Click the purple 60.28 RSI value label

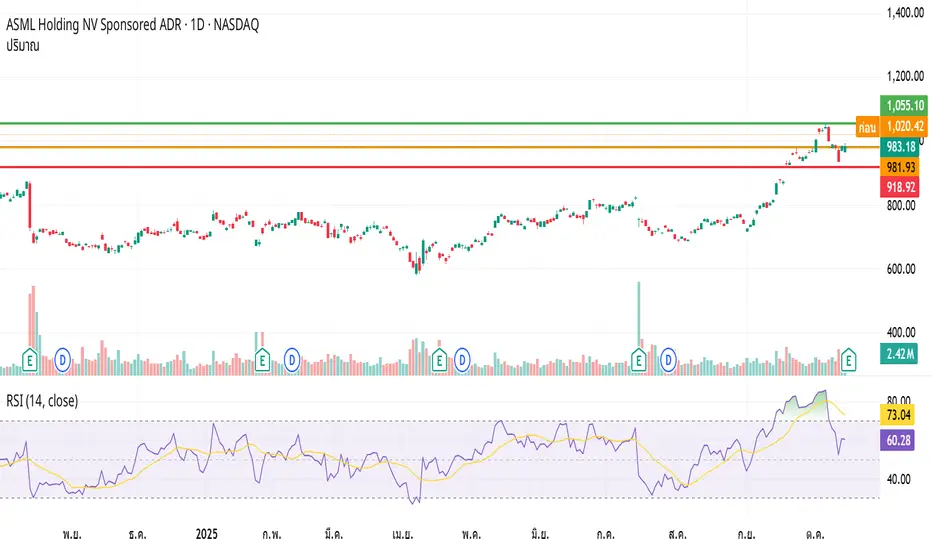(x=898, y=441)
